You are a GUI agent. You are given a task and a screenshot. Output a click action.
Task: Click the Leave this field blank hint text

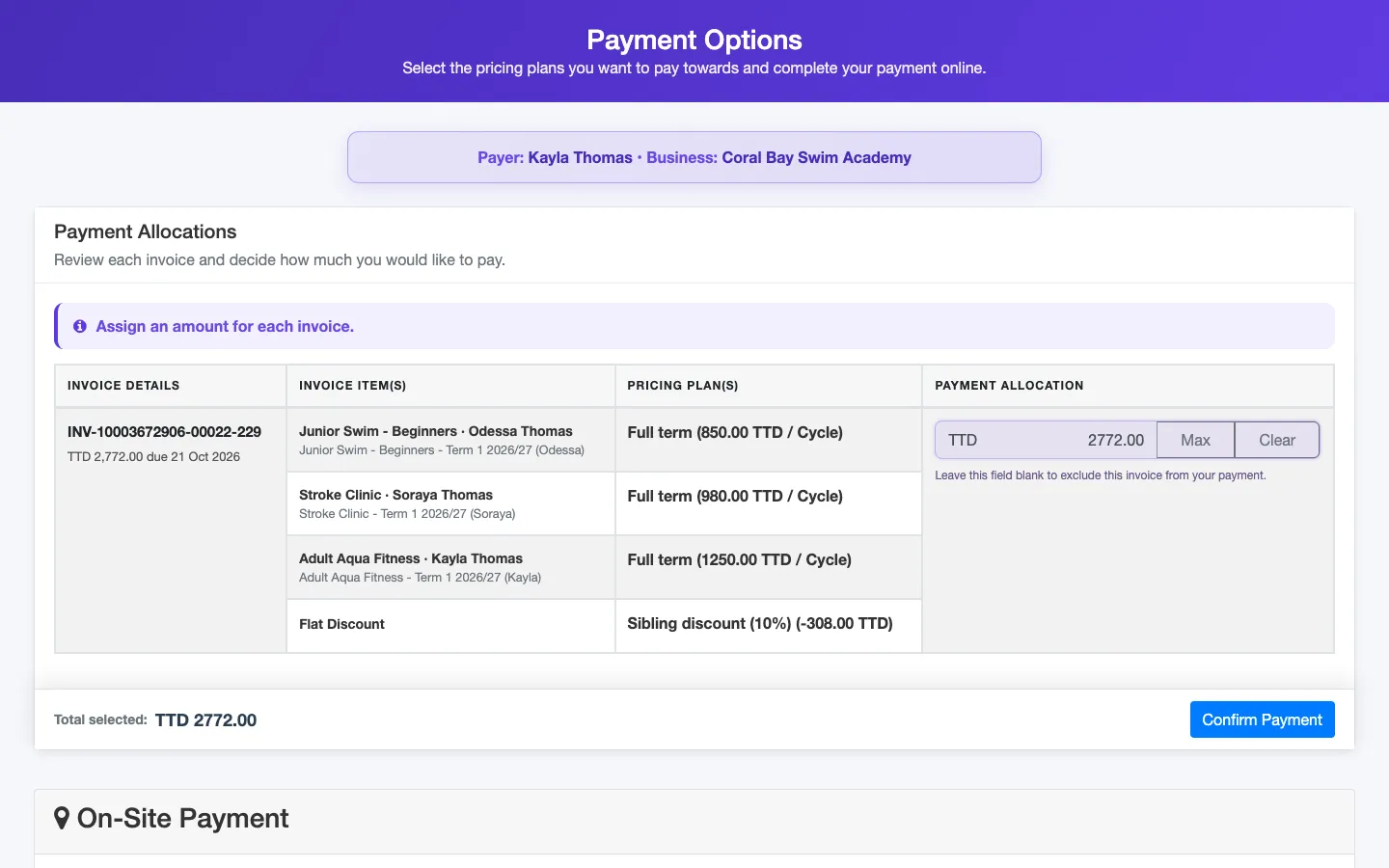click(1101, 475)
